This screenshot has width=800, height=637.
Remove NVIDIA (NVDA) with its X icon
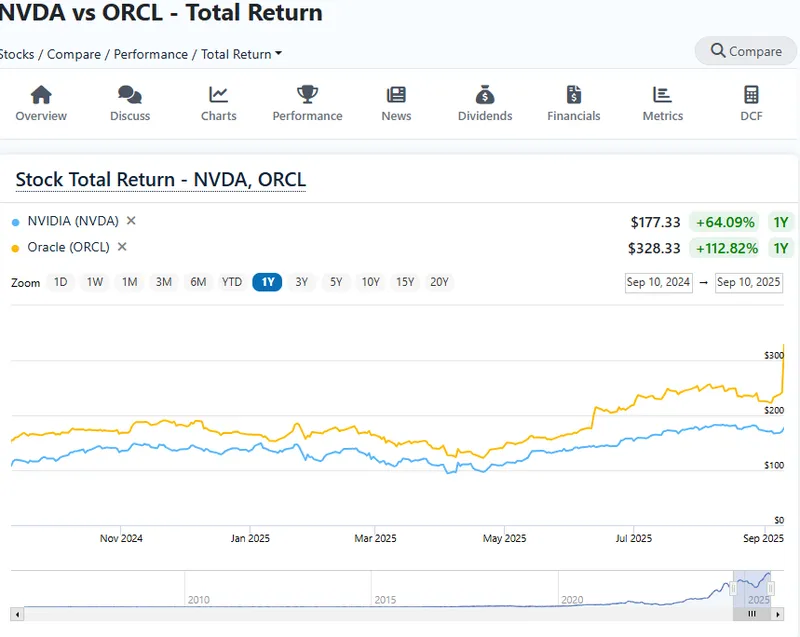[x=131, y=221]
